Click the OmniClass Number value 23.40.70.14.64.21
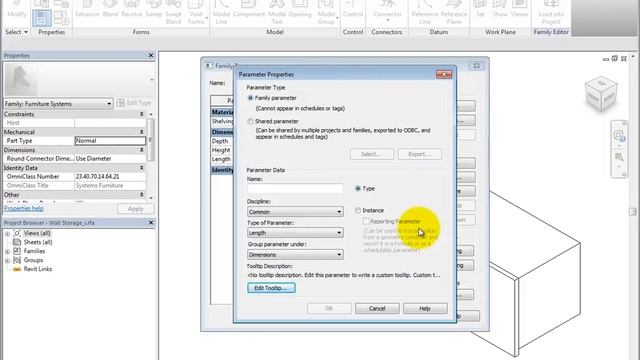The image size is (640, 360). [110, 176]
